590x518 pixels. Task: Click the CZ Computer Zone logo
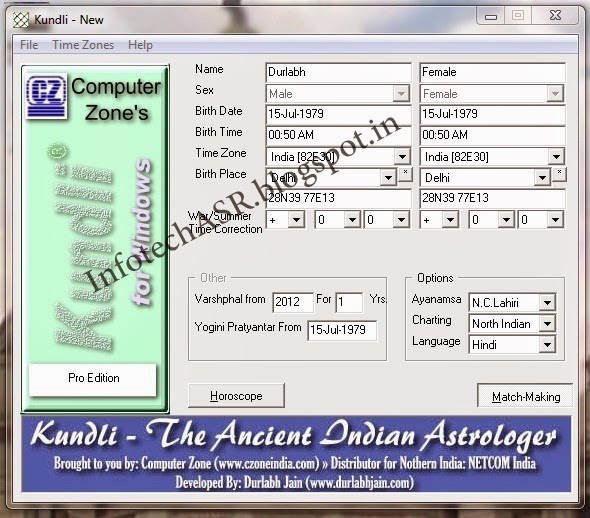click(47, 97)
